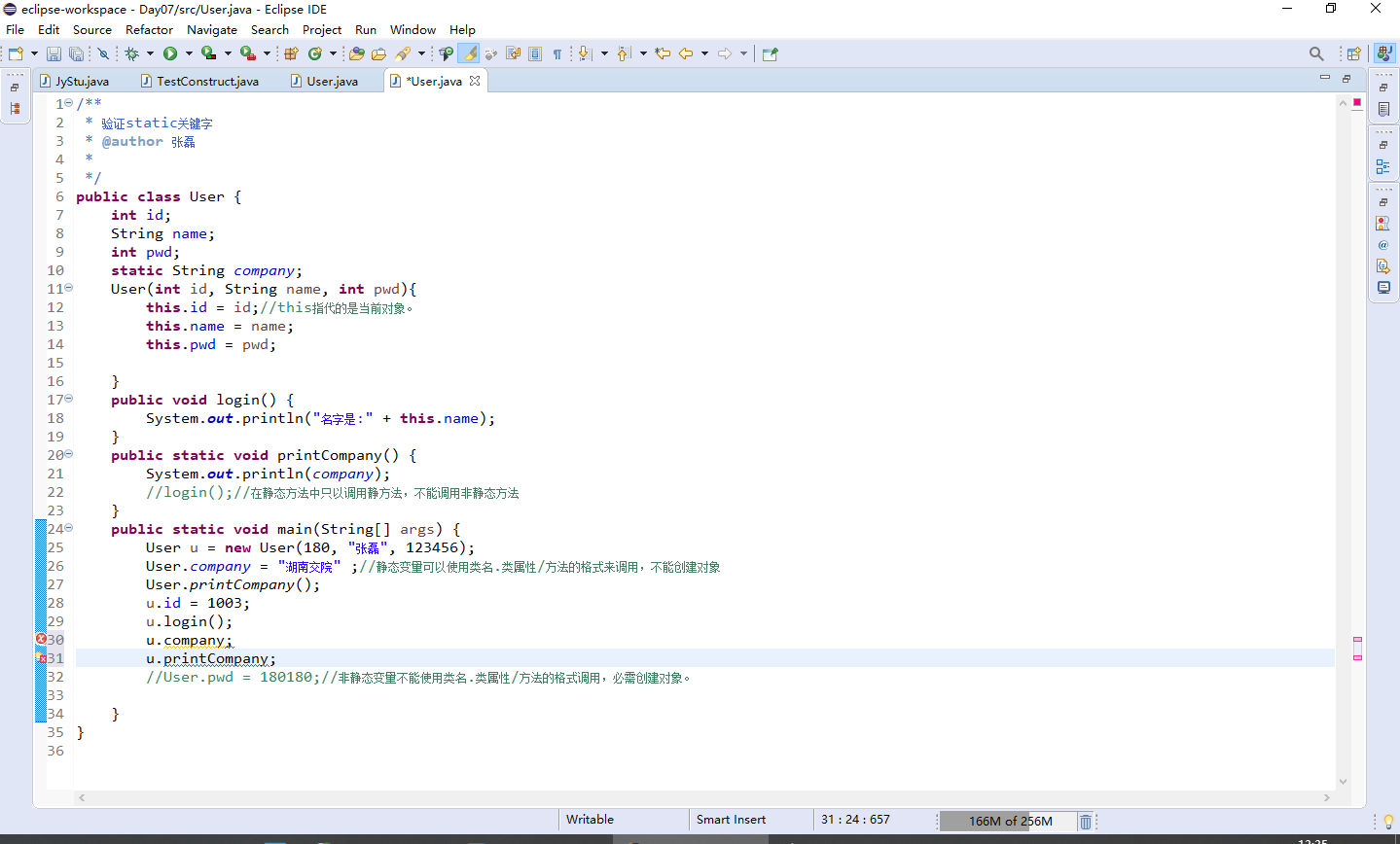Expand the Run configurations dropdown arrow

tap(189, 53)
